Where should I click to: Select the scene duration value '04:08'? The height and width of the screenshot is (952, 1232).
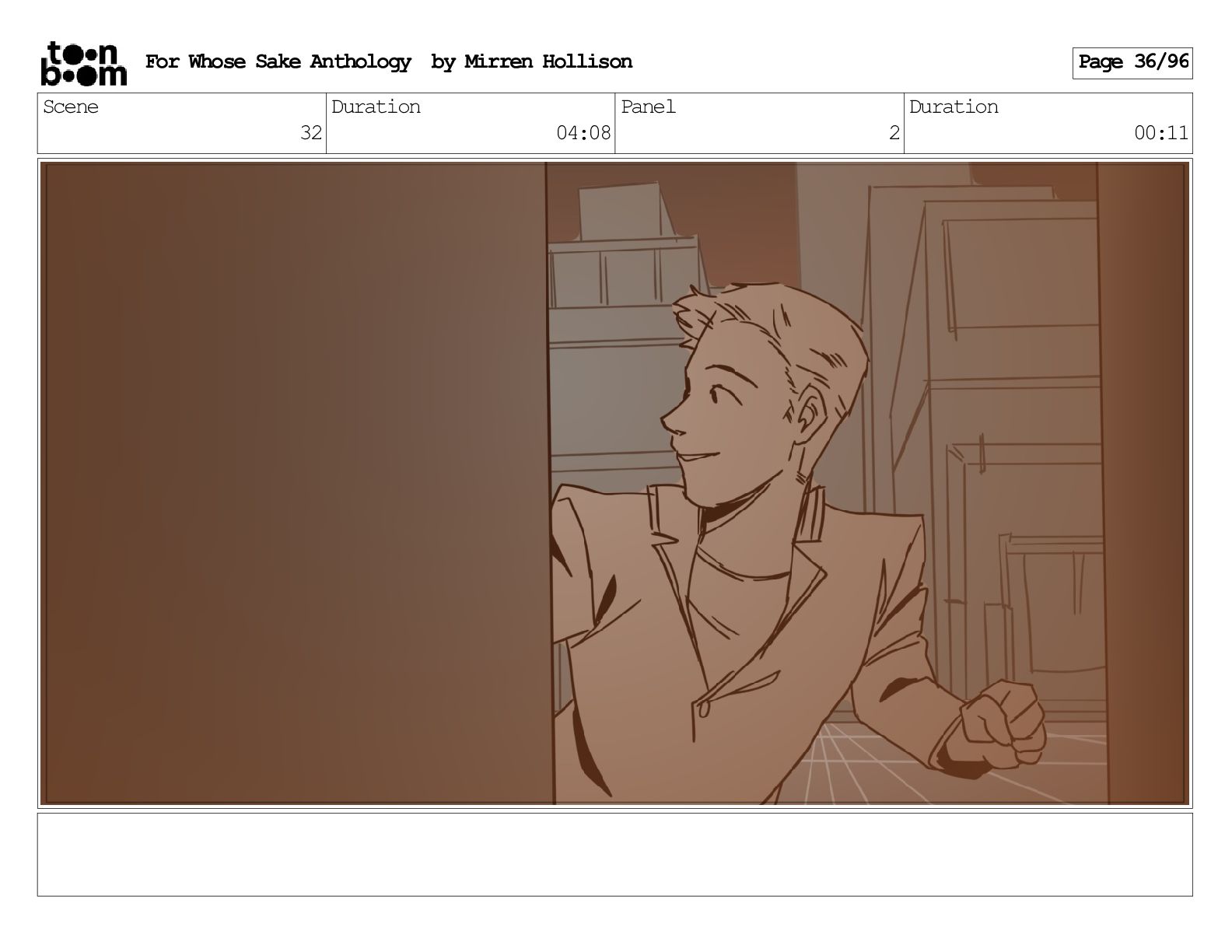click(583, 133)
